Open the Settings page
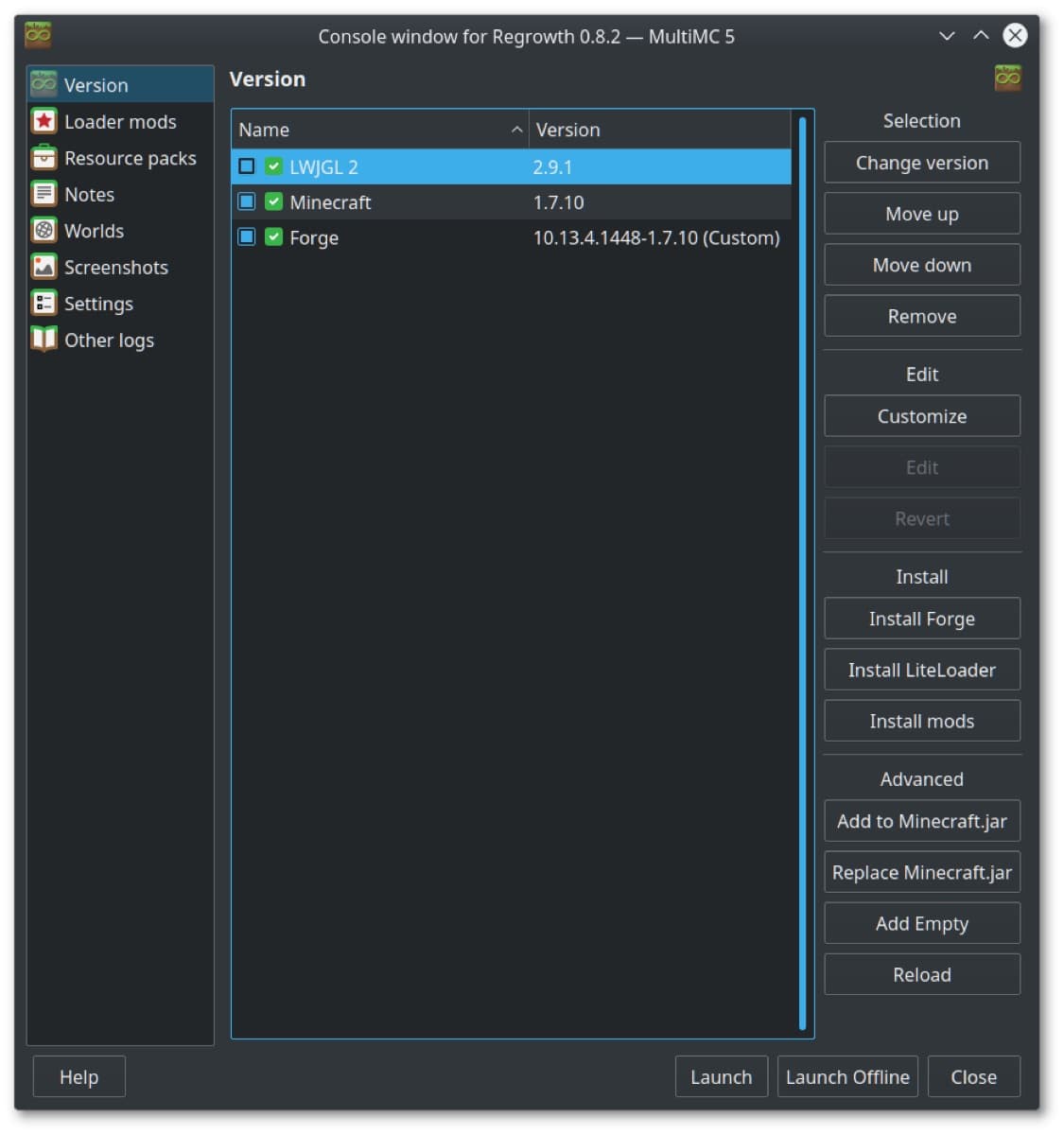 coord(120,303)
